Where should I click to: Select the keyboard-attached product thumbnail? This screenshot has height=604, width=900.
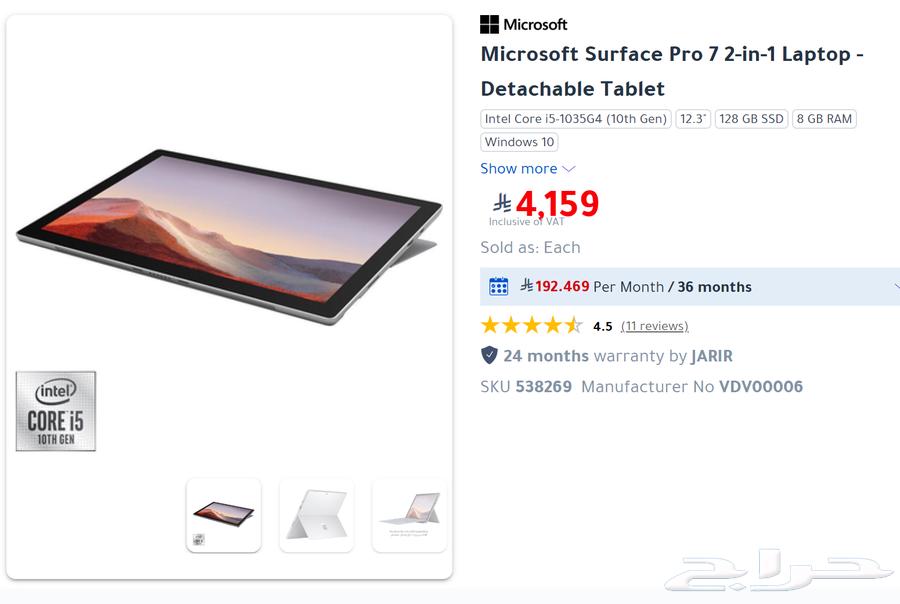(410, 515)
